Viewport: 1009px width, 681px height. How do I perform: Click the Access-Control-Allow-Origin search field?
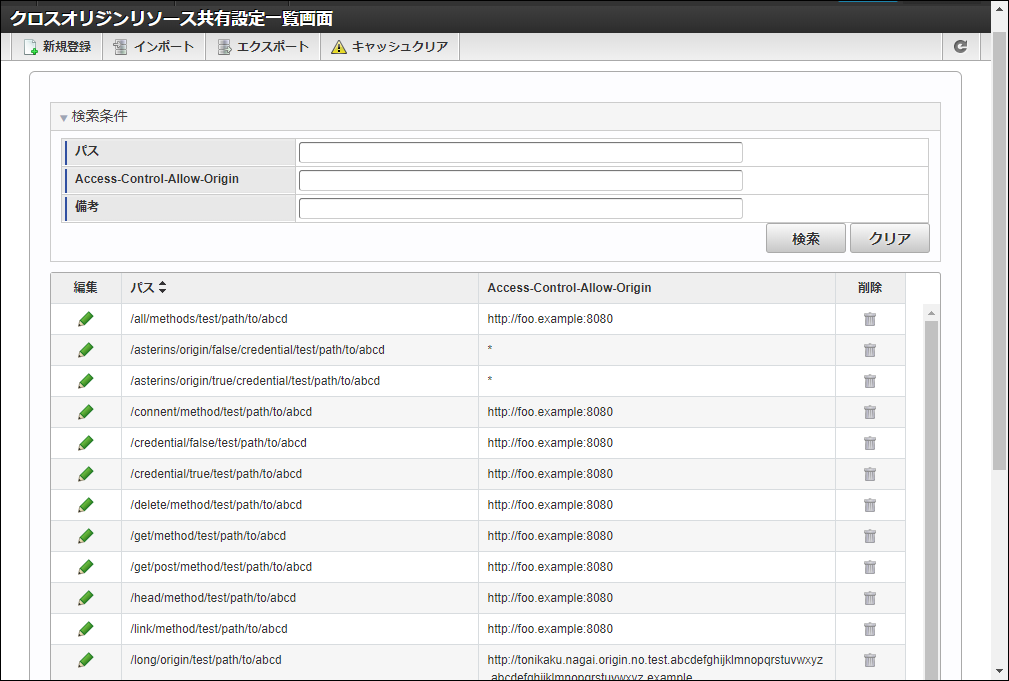[520, 180]
